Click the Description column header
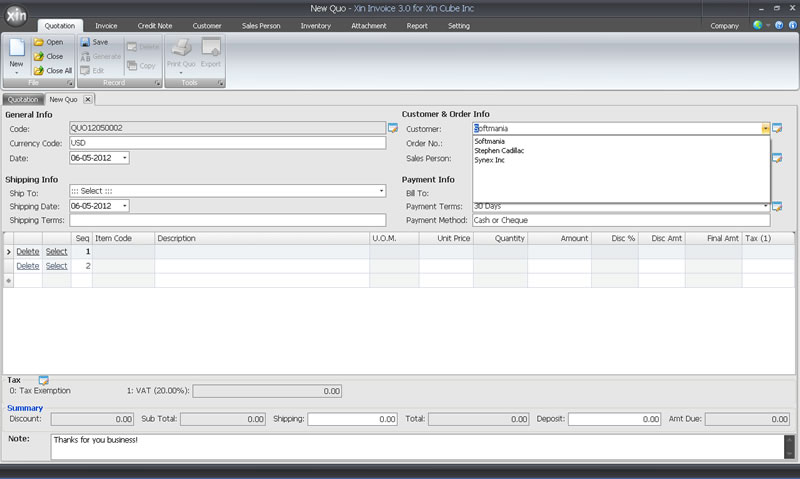The width and height of the screenshot is (800, 479). tap(262, 238)
